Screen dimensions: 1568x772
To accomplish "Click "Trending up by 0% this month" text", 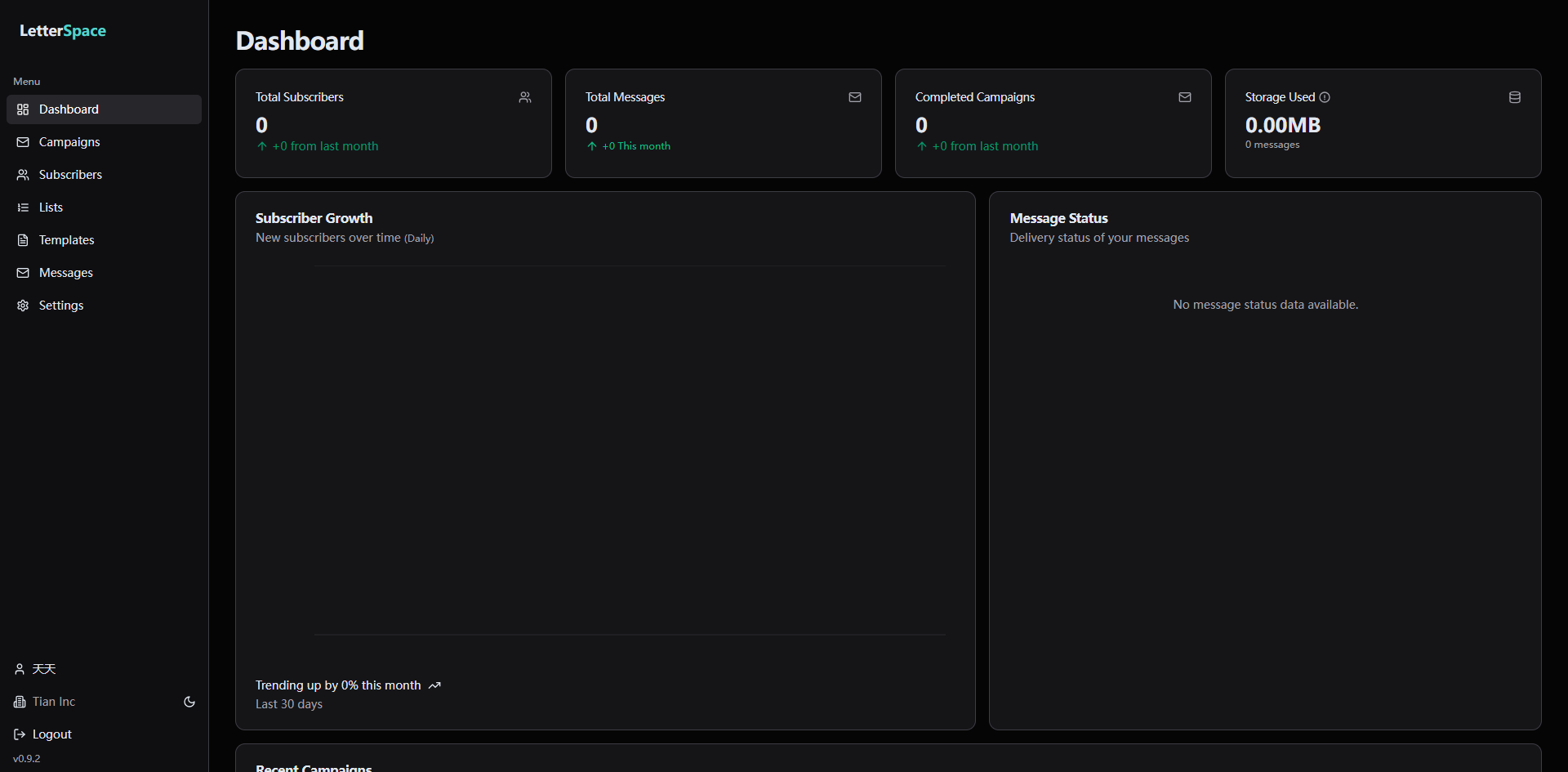I will point(338,685).
